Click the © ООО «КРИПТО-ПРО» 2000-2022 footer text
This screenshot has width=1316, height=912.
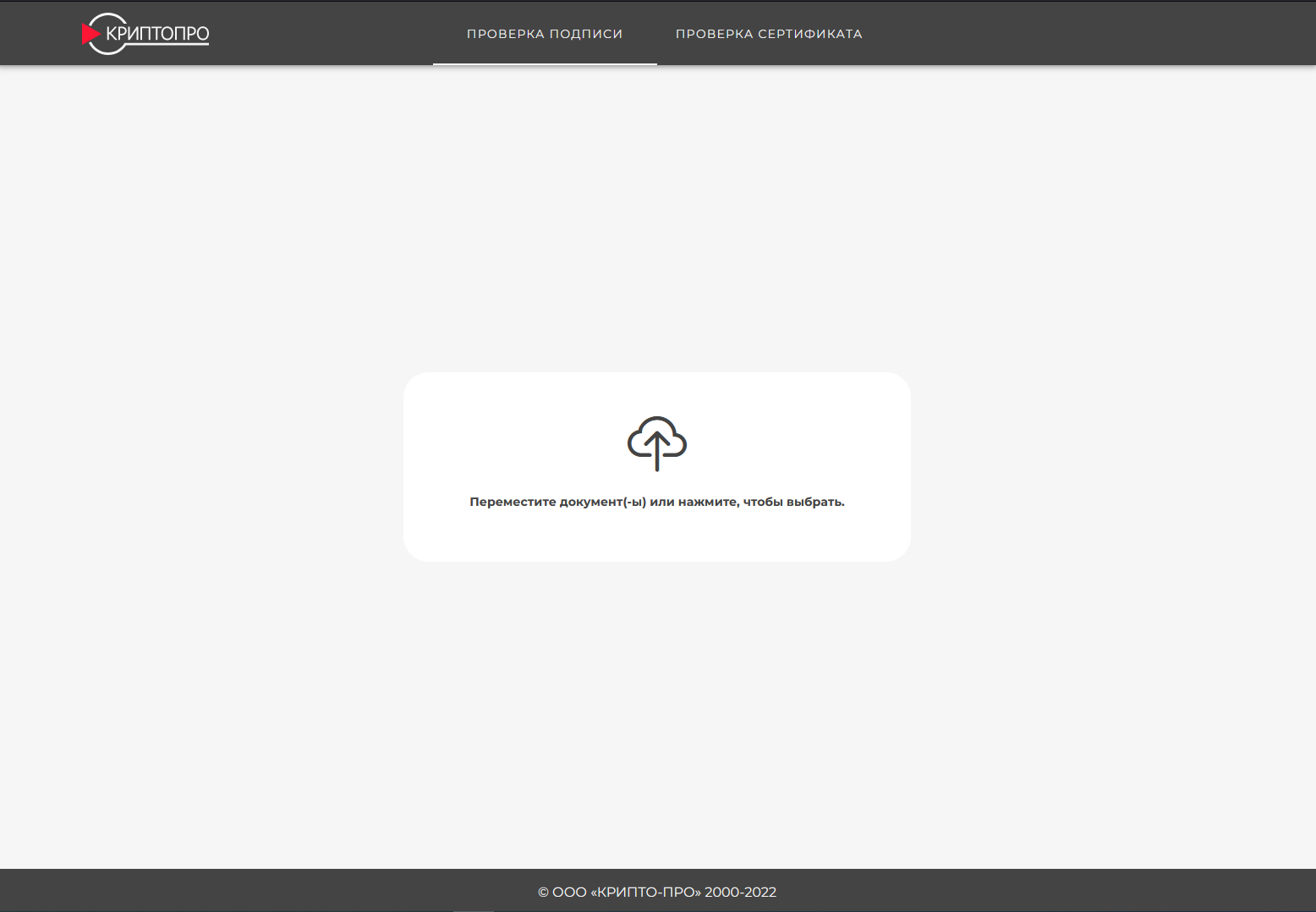(x=657, y=892)
